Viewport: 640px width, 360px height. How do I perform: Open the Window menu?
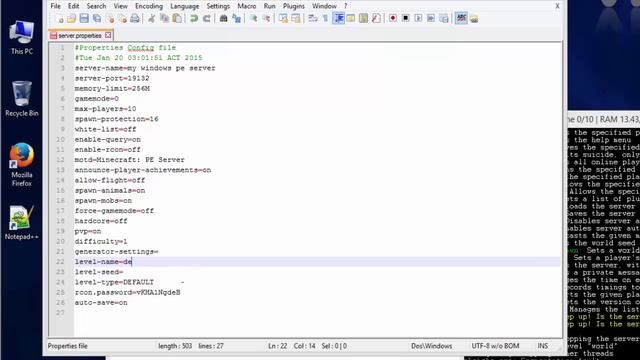324,6
